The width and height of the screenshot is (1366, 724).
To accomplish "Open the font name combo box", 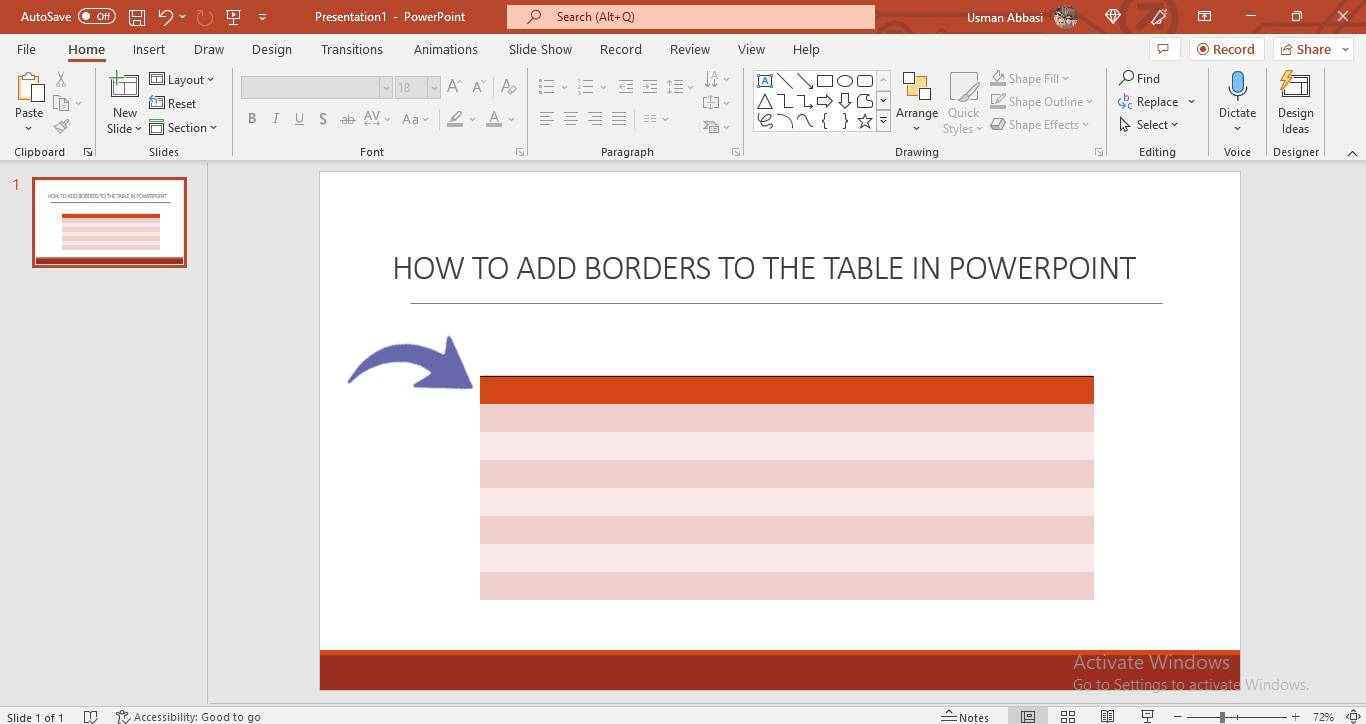I will (x=316, y=88).
